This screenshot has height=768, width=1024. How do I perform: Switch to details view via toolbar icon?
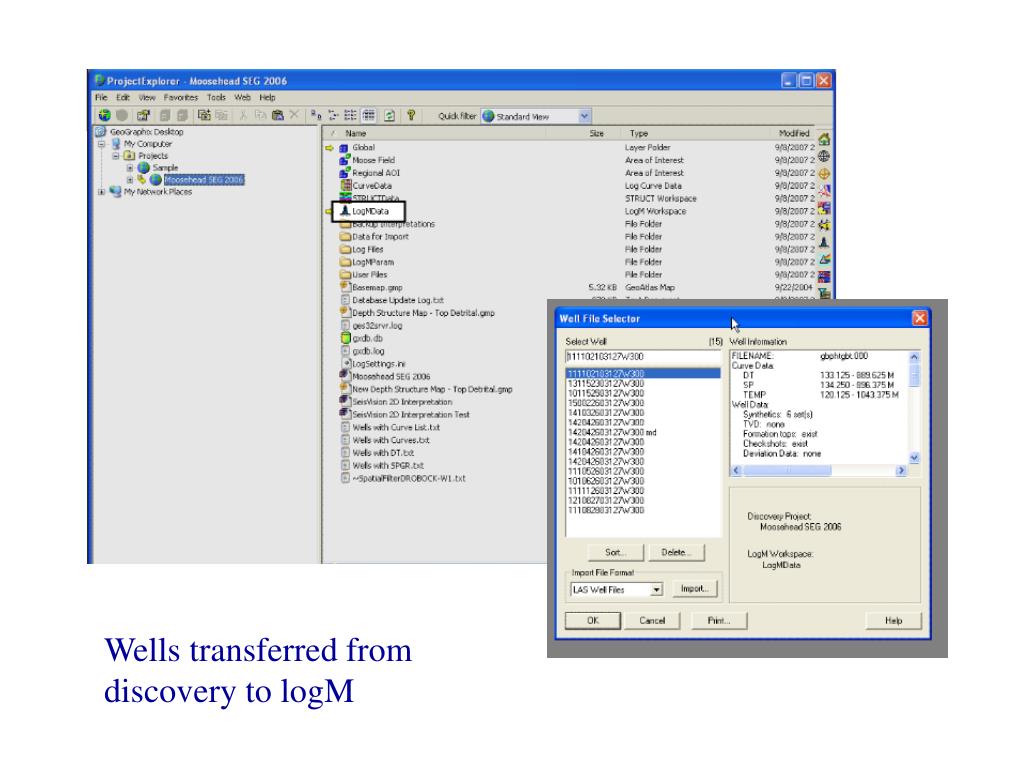369,116
